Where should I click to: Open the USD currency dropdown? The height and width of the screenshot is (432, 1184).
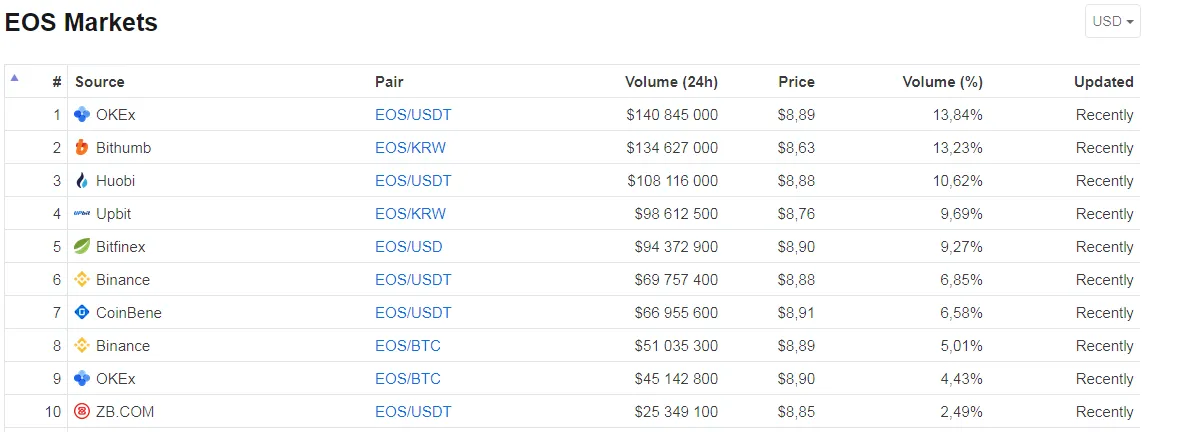tap(1112, 21)
